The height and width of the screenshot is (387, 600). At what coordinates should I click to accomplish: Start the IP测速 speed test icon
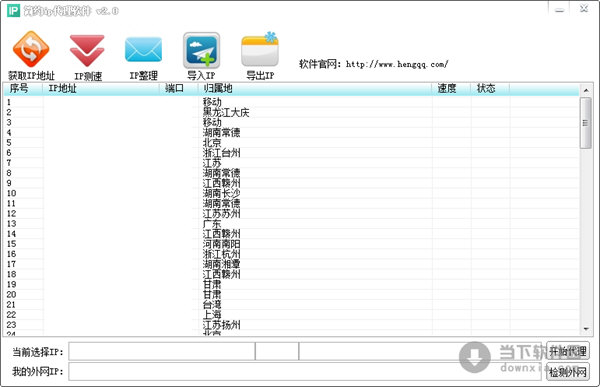coord(87,51)
